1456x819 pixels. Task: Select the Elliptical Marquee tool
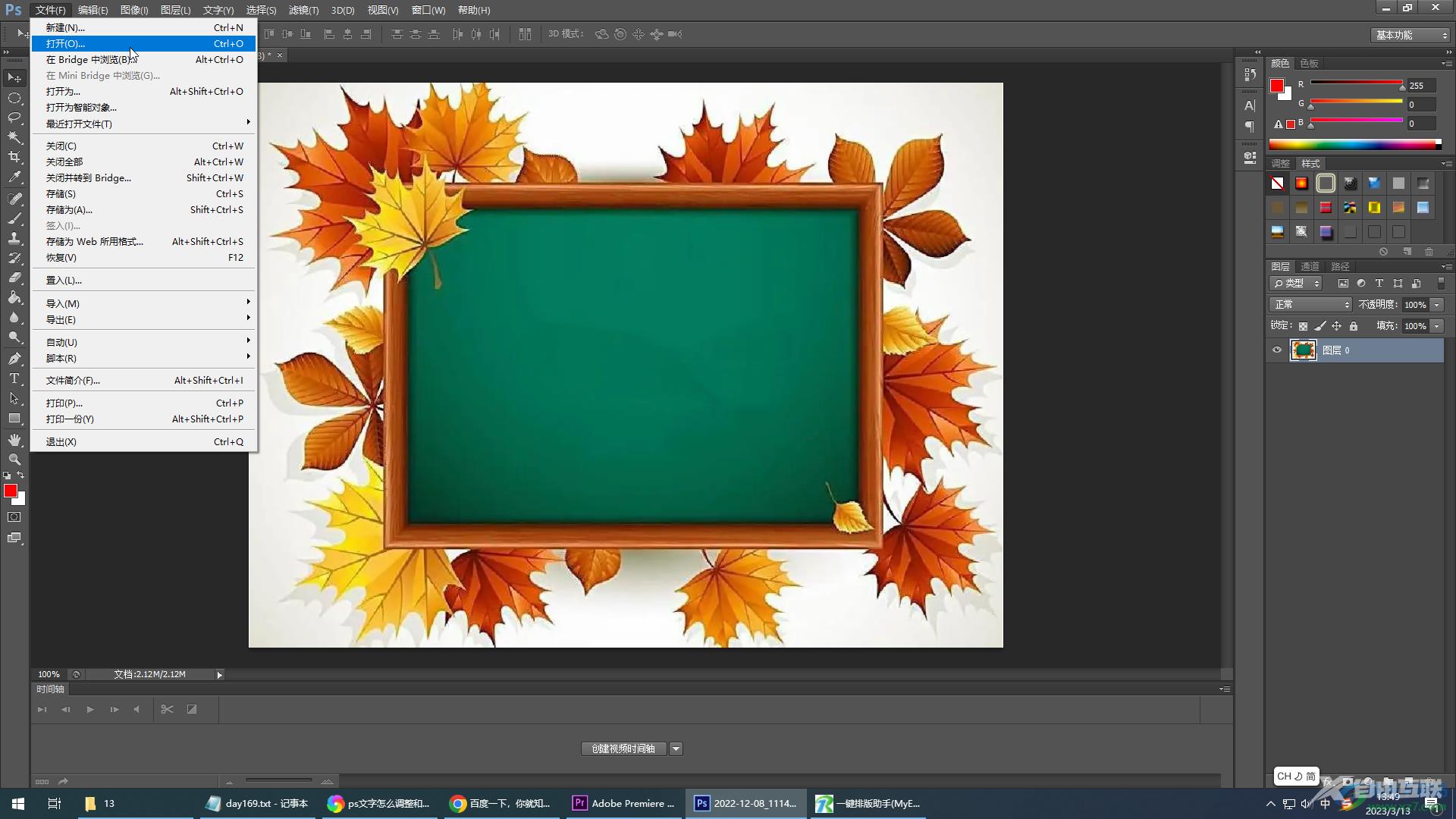click(x=14, y=98)
